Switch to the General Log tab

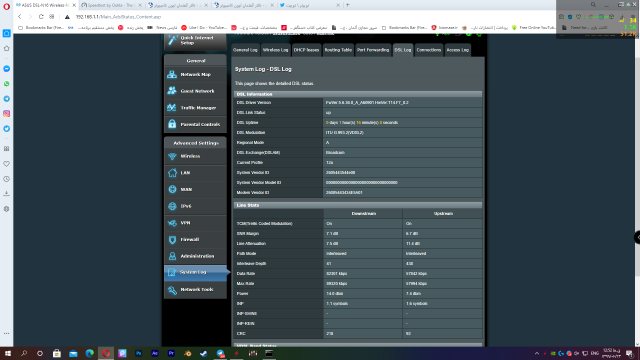(x=245, y=50)
